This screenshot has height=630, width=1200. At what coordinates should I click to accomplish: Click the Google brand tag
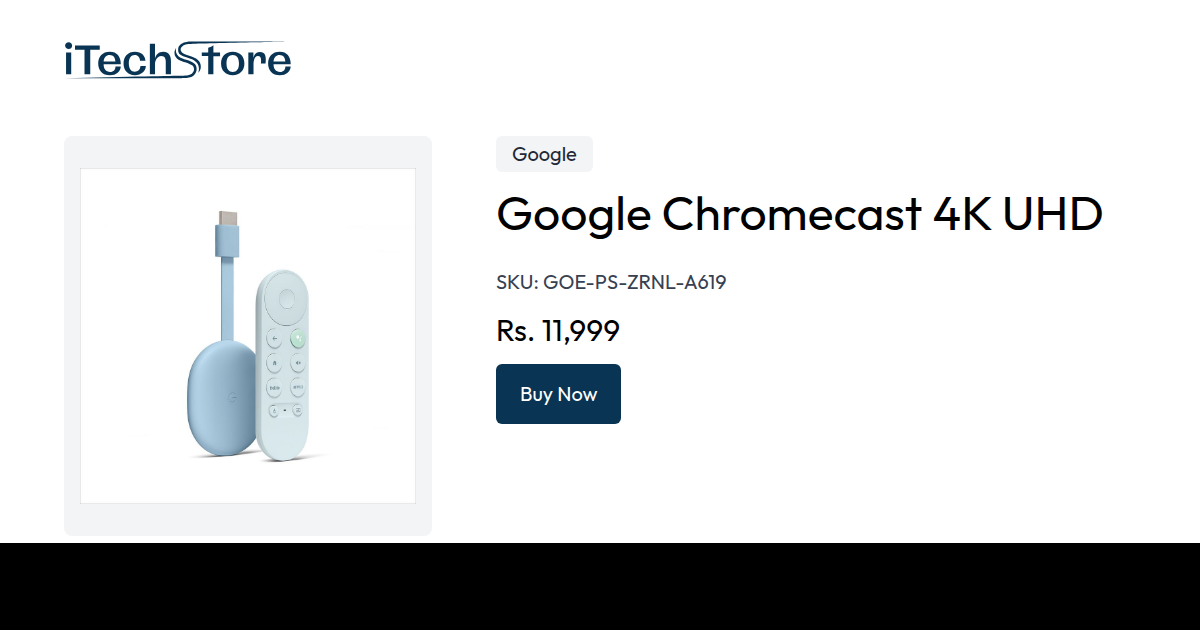pos(544,154)
